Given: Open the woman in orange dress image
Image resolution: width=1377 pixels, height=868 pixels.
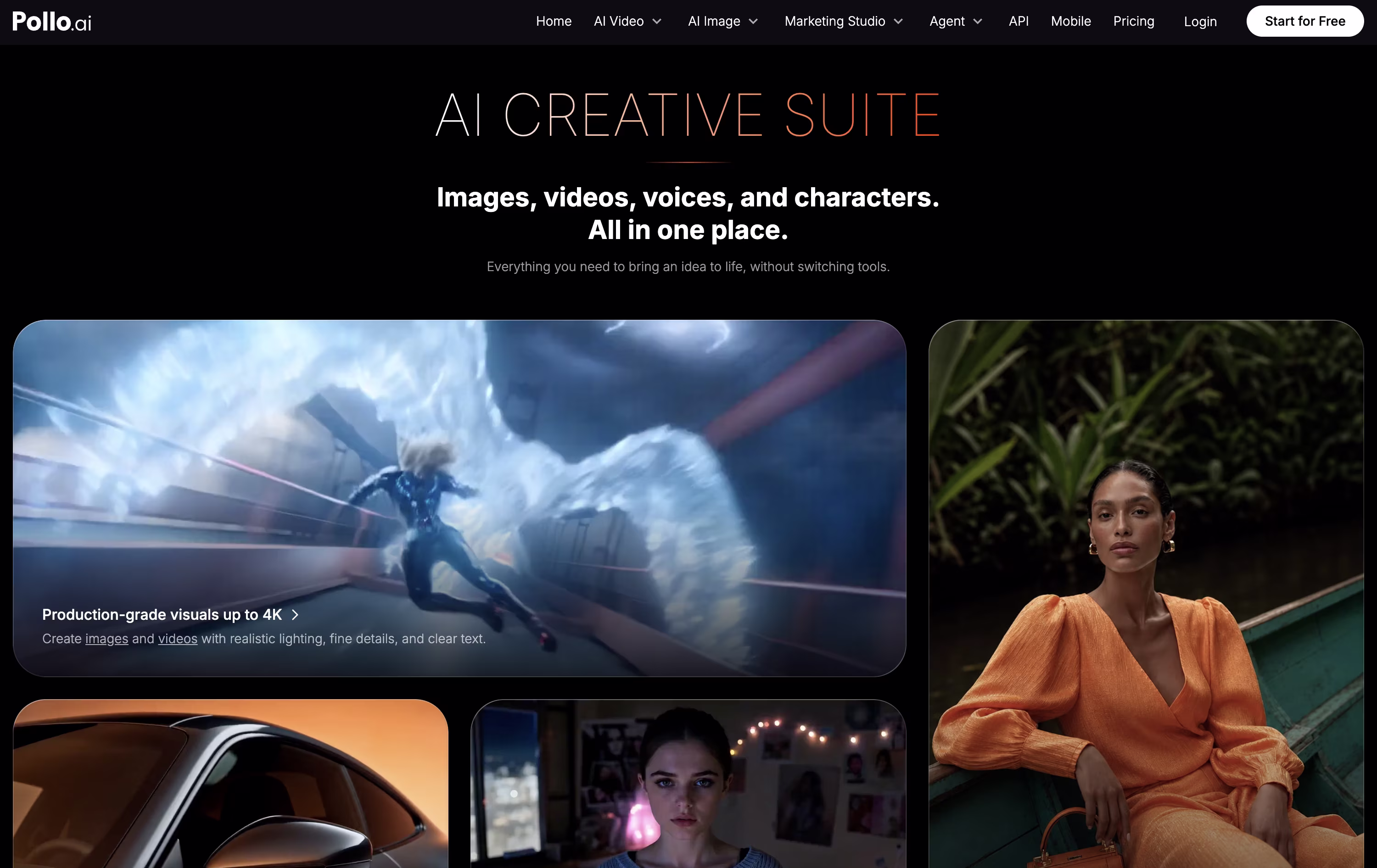Looking at the screenshot, I should pyautogui.click(x=1146, y=594).
